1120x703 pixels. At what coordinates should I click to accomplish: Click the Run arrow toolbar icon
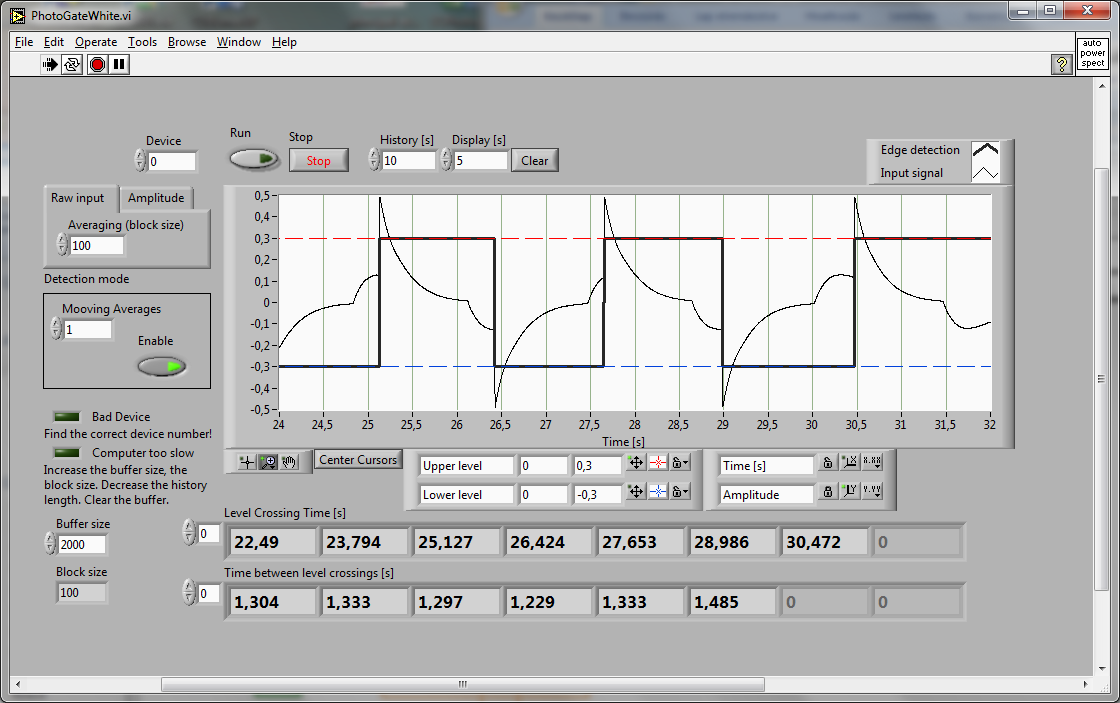point(50,65)
